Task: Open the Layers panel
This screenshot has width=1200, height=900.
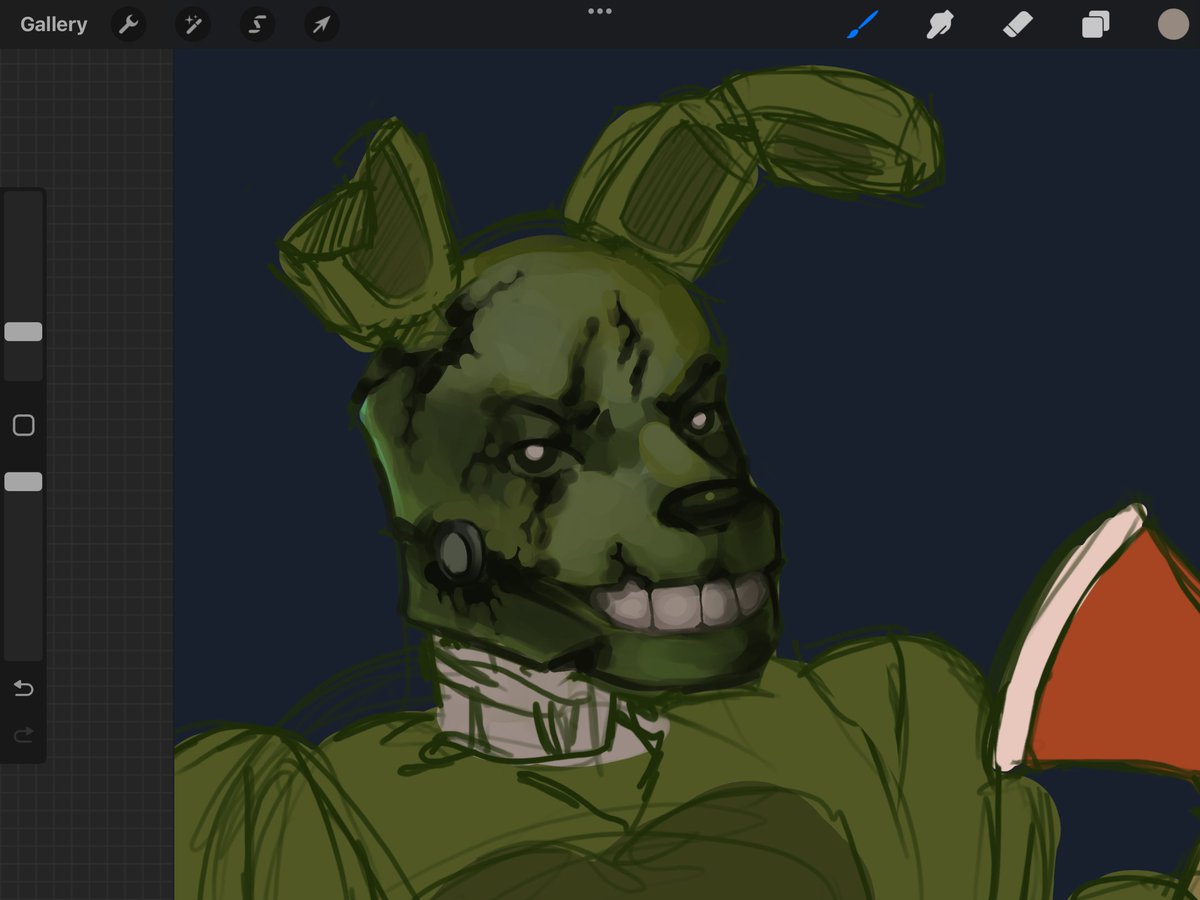Action: [x=1095, y=24]
